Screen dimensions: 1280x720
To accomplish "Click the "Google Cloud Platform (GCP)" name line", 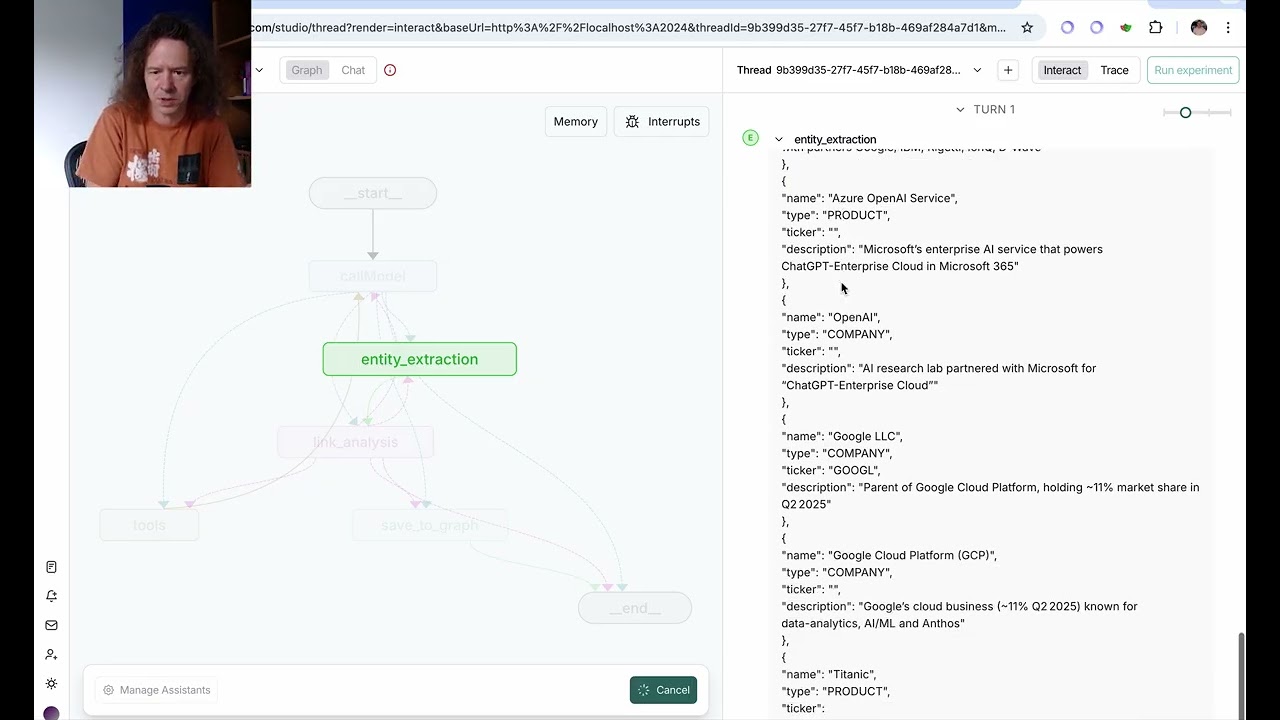I will click(889, 555).
